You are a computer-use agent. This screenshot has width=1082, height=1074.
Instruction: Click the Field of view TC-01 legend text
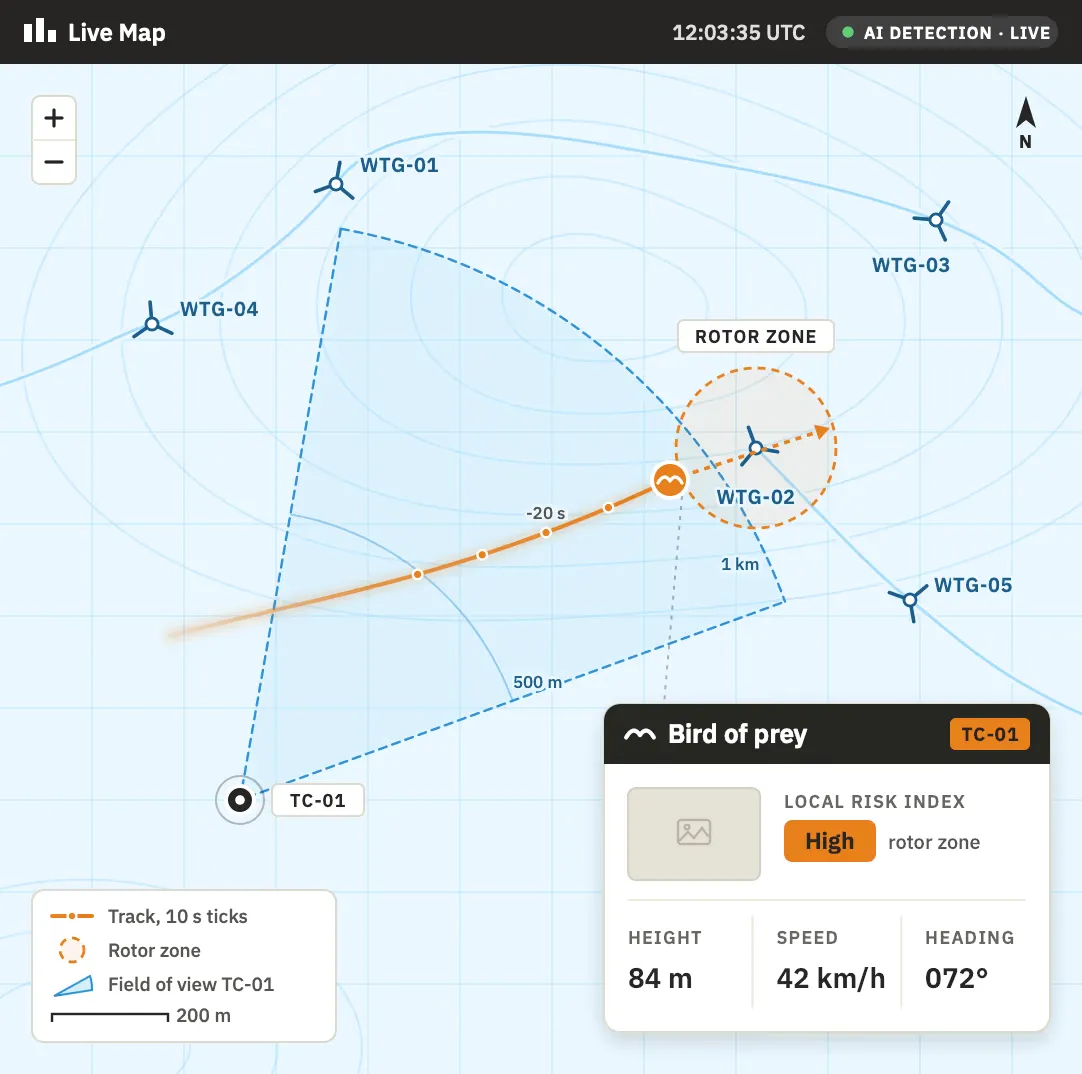[190, 984]
